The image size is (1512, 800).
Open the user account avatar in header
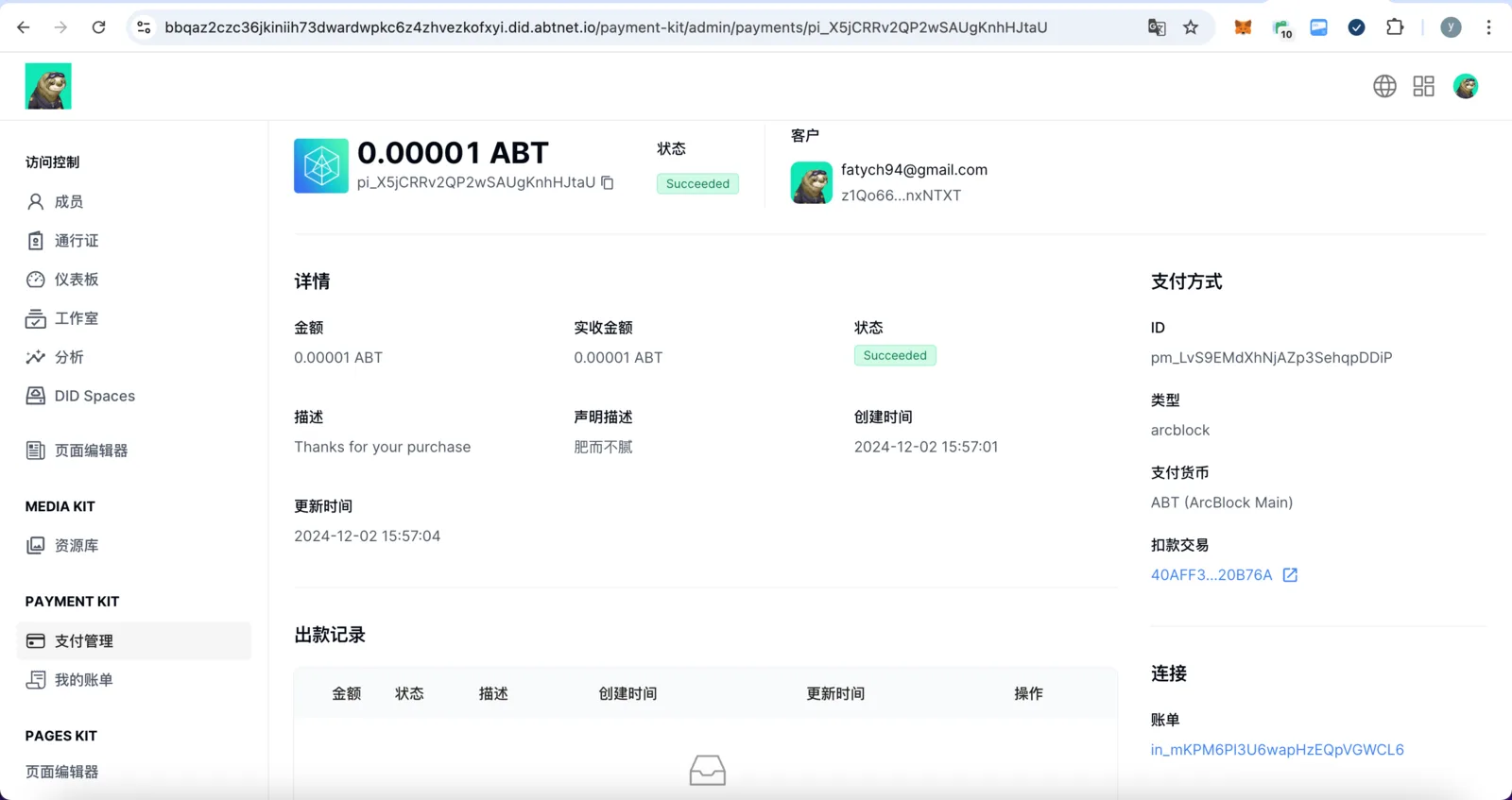tap(1466, 86)
